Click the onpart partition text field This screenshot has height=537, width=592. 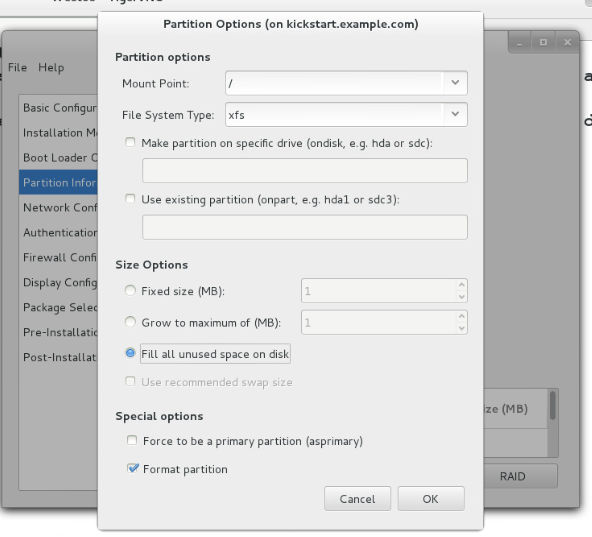(x=305, y=227)
